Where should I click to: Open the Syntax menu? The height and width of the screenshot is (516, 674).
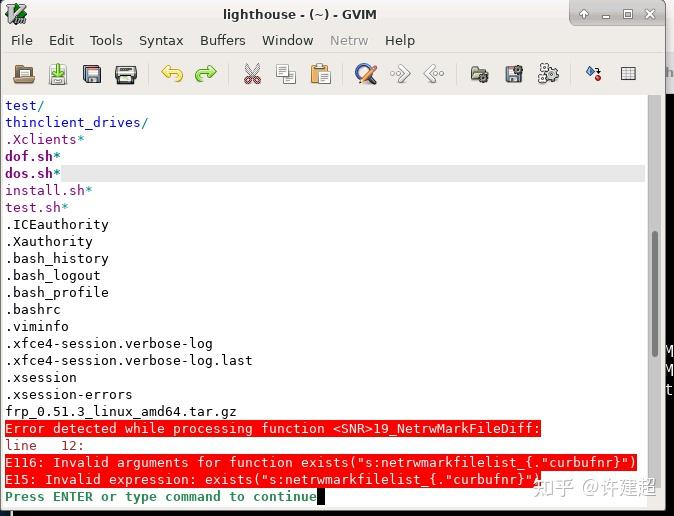pyautogui.click(x=161, y=40)
